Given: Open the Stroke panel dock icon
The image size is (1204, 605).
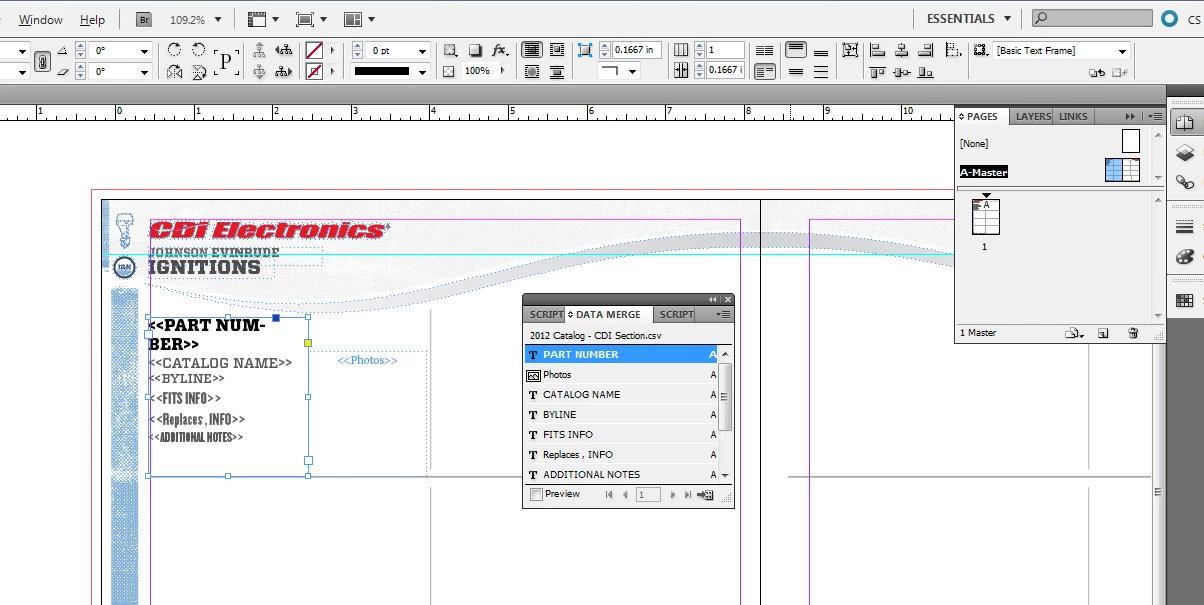Looking at the screenshot, I should coord(1184,226).
